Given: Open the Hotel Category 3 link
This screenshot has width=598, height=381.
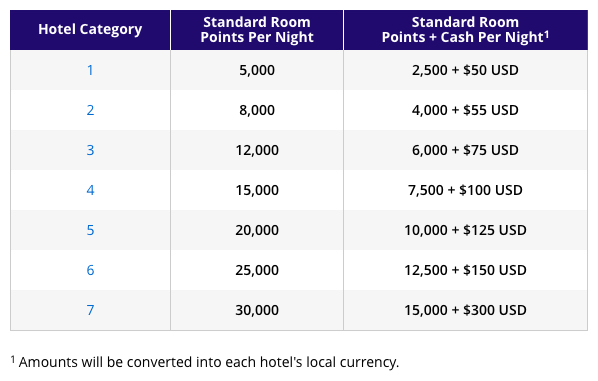Looking at the screenshot, I should [90, 150].
